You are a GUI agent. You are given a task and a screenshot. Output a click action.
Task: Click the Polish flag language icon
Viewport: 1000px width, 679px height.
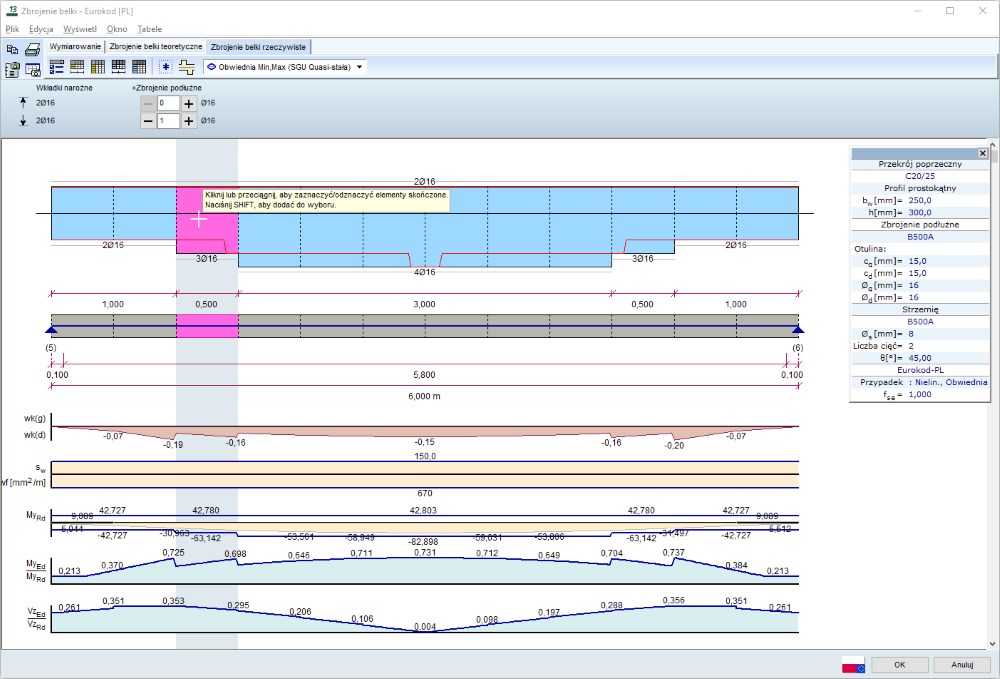(x=852, y=664)
